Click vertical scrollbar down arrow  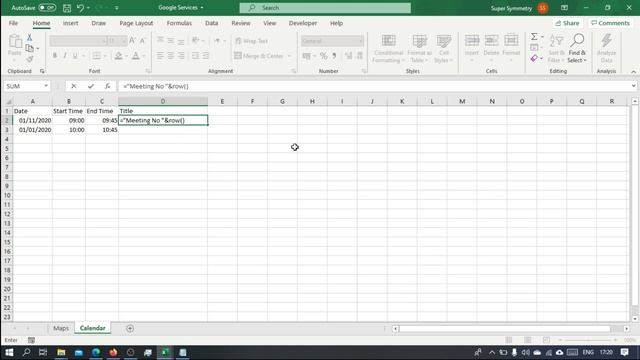(x=635, y=319)
